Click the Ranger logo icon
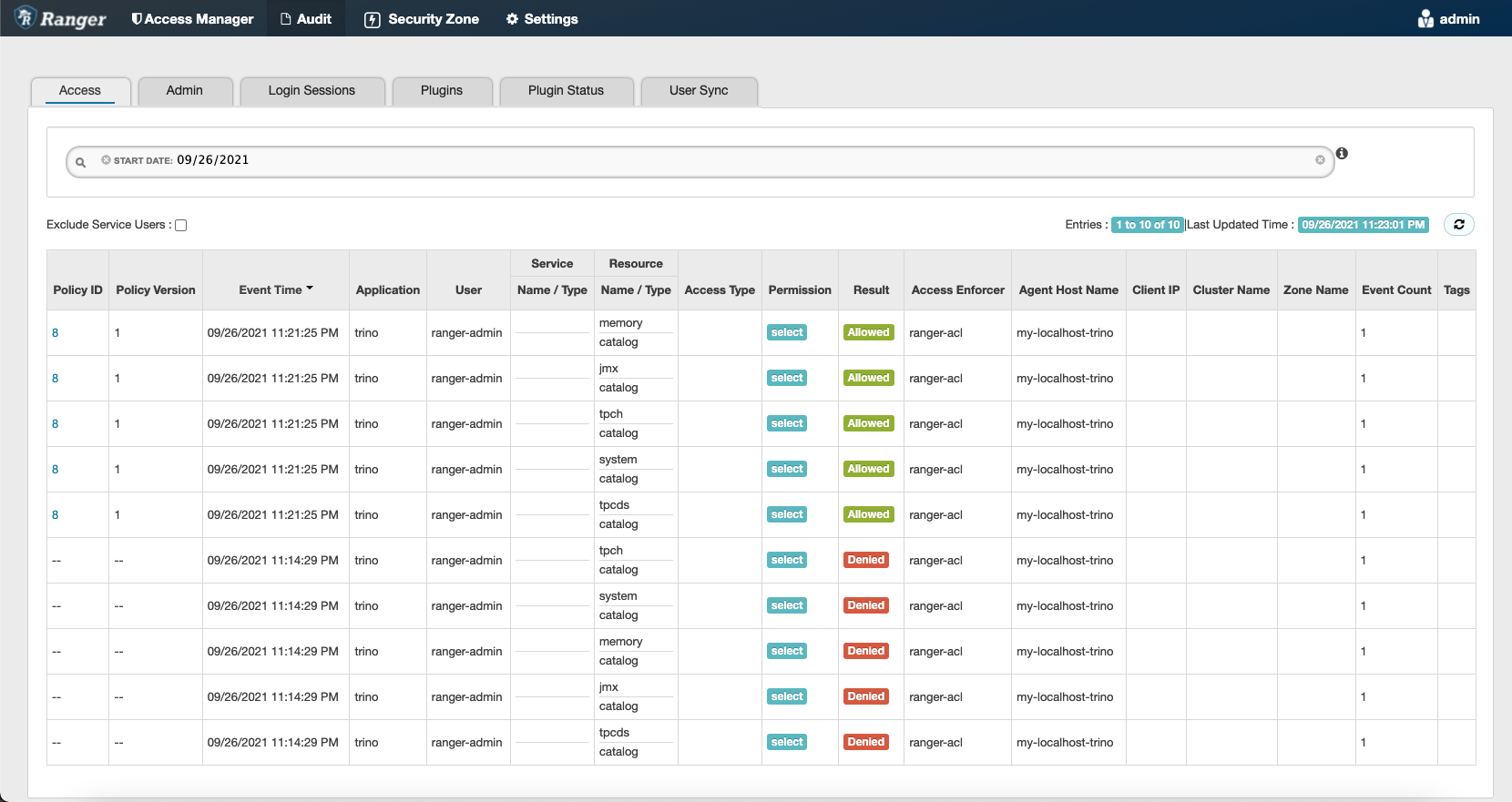 click(x=26, y=17)
